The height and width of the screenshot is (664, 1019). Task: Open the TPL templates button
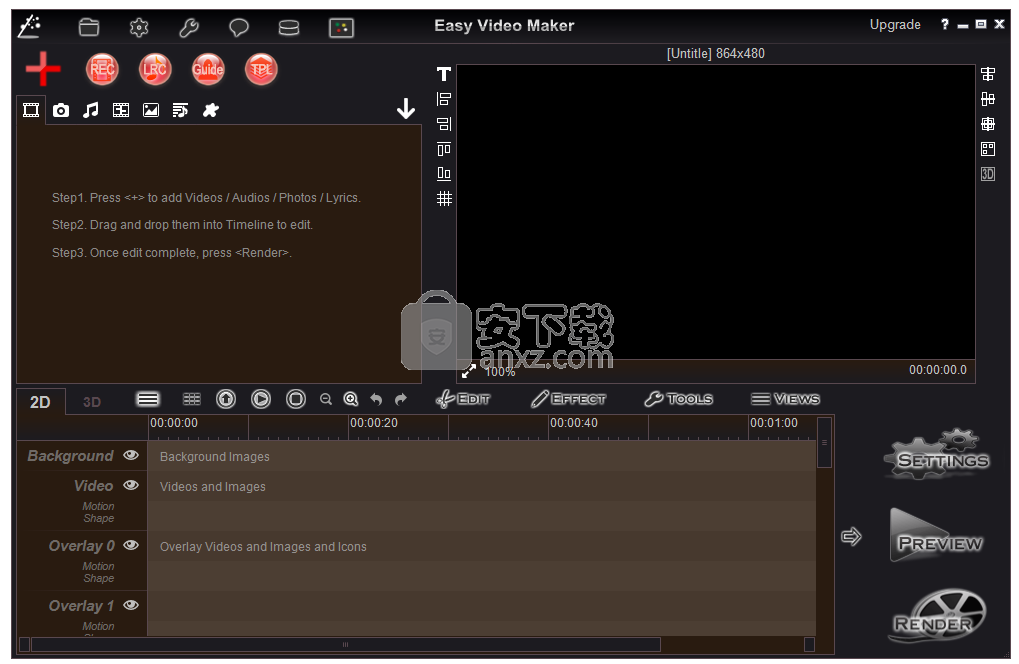pyautogui.click(x=261, y=69)
